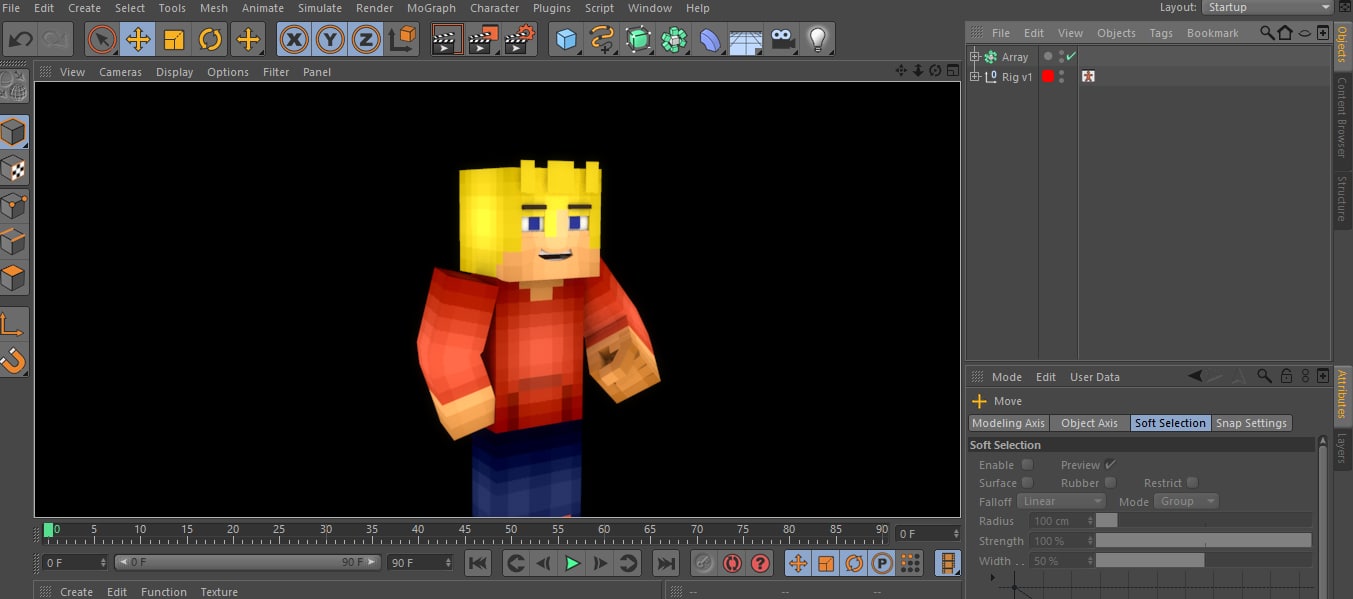The width and height of the screenshot is (1353, 599).
Task: Expand the Rig v1 object hierarchy
Action: [x=975, y=76]
